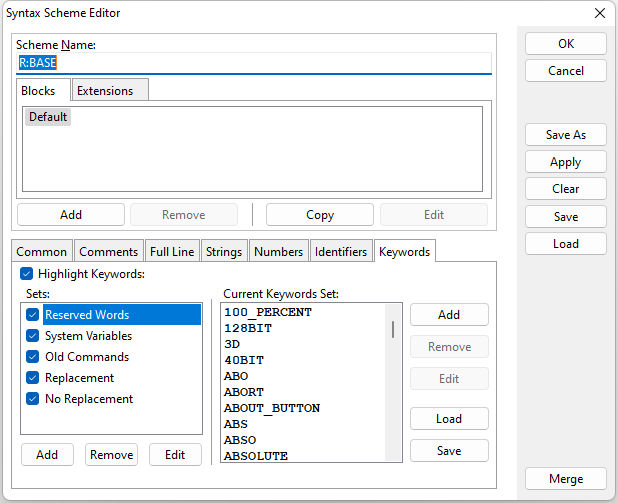Image resolution: width=618 pixels, height=503 pixels.
Task: Select the Old Commands set row
Action: click(122, 356)
